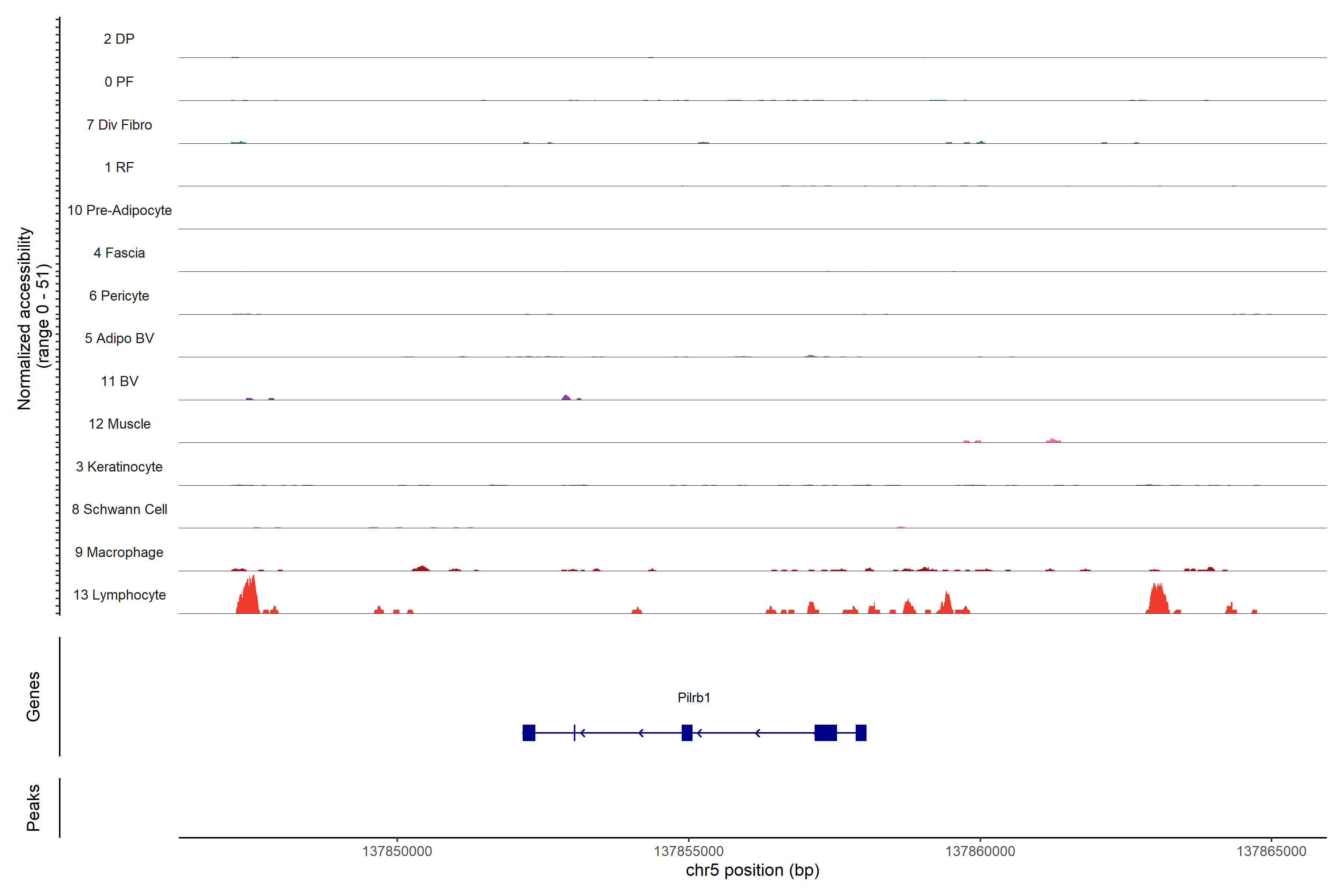1344x896 pixels.
Task: Click the 137855000 axis tick label
Action: (688, 852)
